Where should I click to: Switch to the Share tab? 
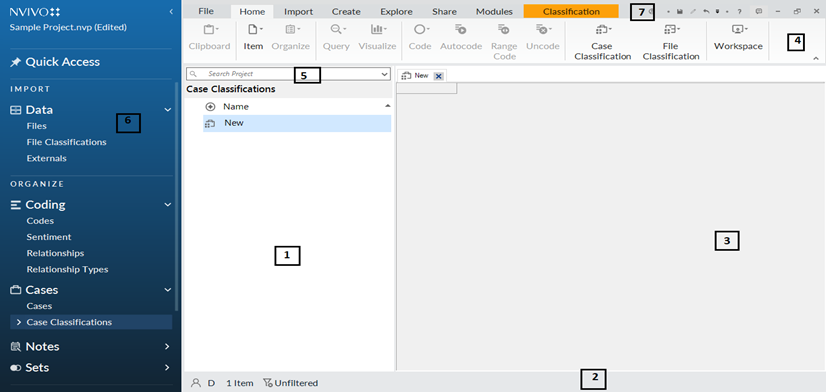[444, 12]
